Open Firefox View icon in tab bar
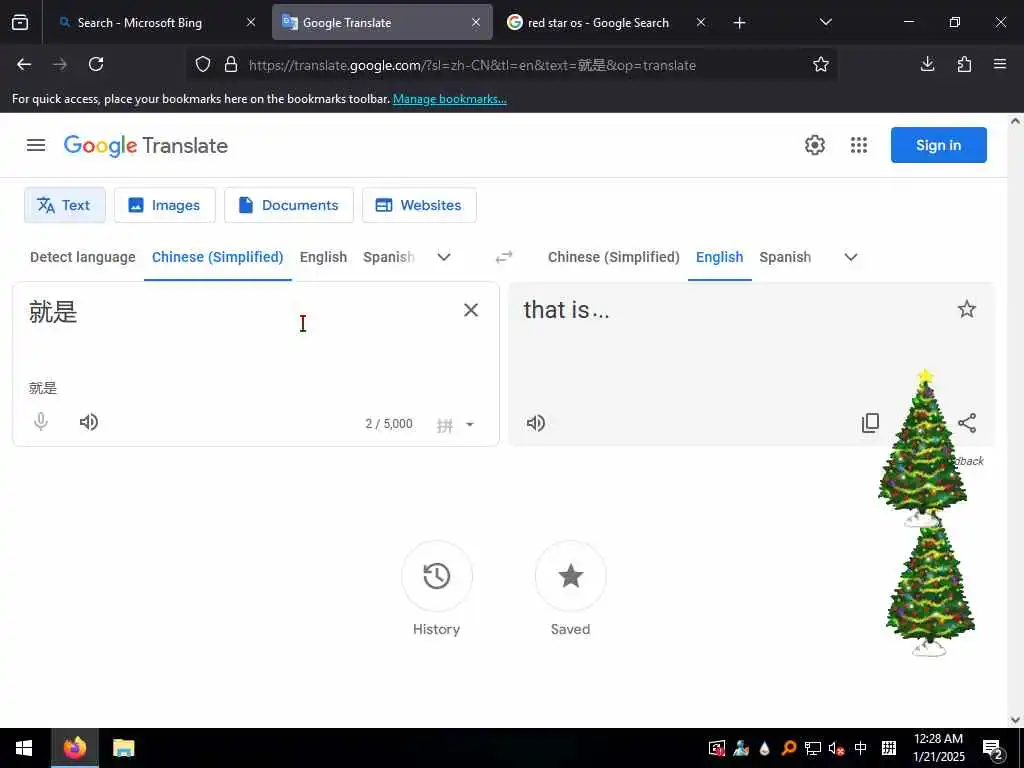1024x768 pixels. [20, 23]
